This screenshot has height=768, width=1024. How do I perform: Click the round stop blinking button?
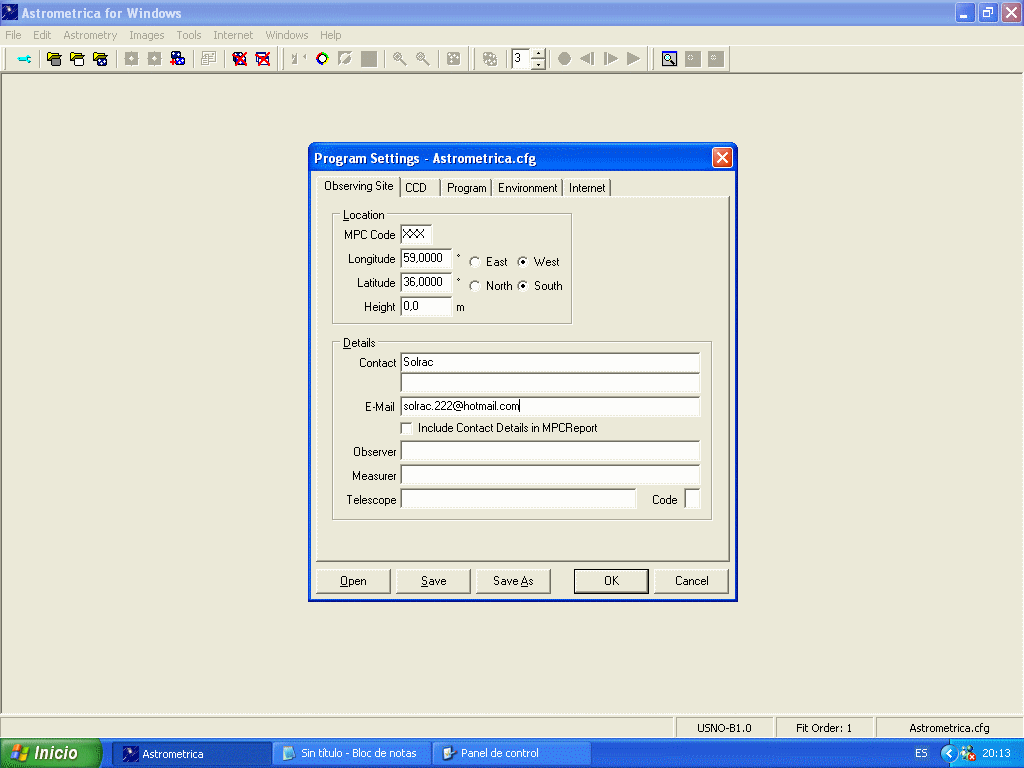[564, 59]
